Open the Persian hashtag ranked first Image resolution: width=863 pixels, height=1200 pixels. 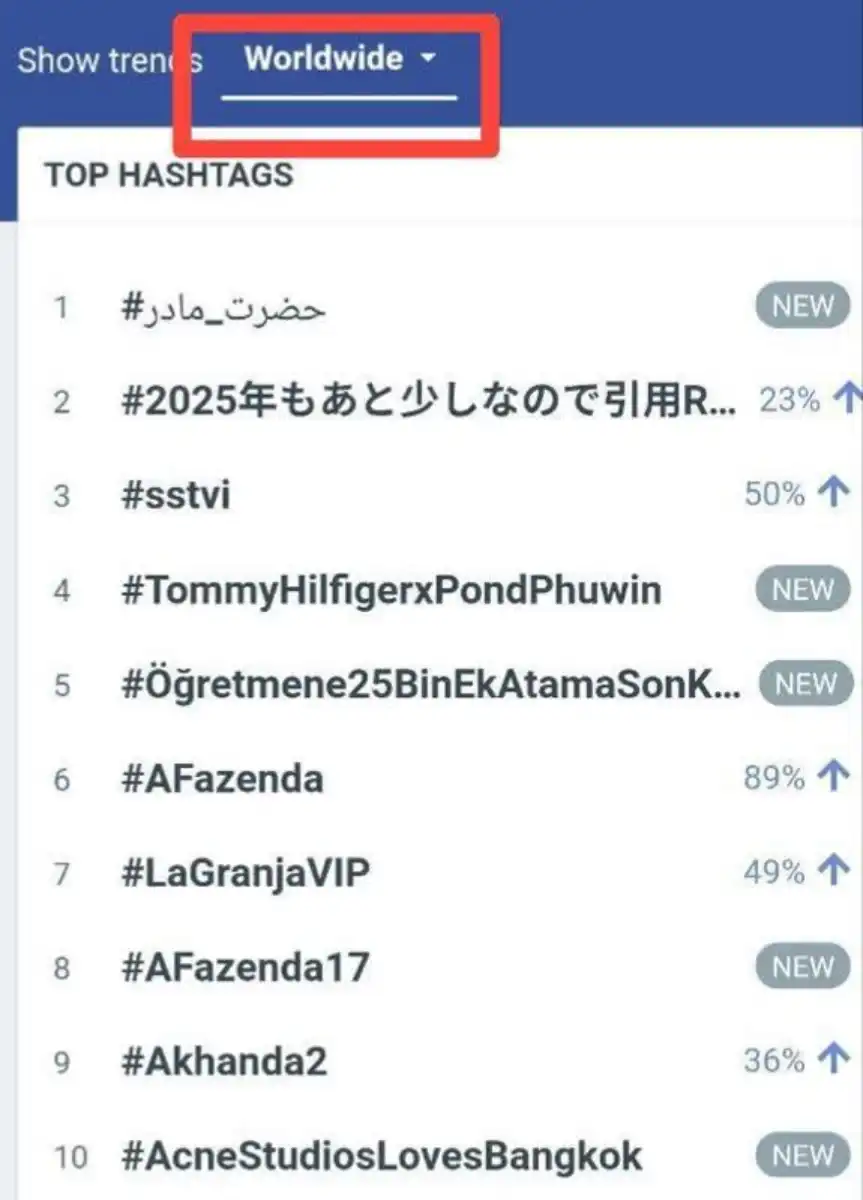[223, 307]
